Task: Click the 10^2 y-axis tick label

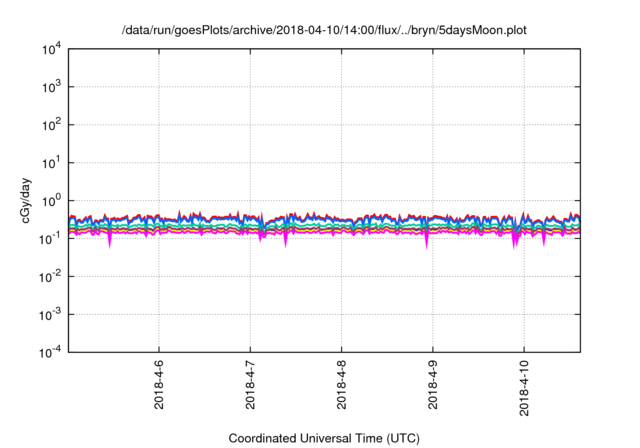Action: click(x=50, y=125)
